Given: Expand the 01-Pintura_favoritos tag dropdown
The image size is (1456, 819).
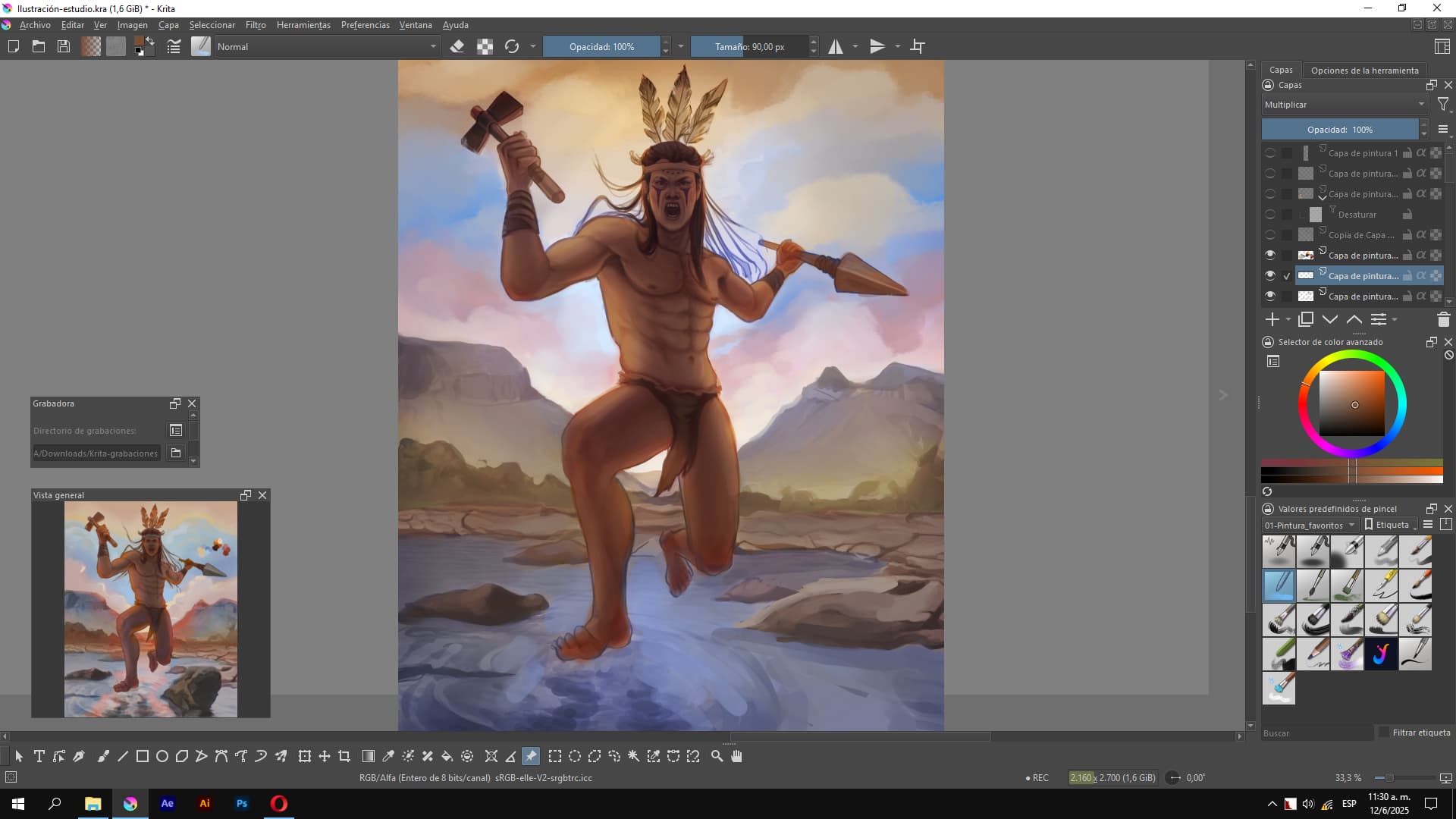Looking at the screenshot, I should pos(1309,525).
